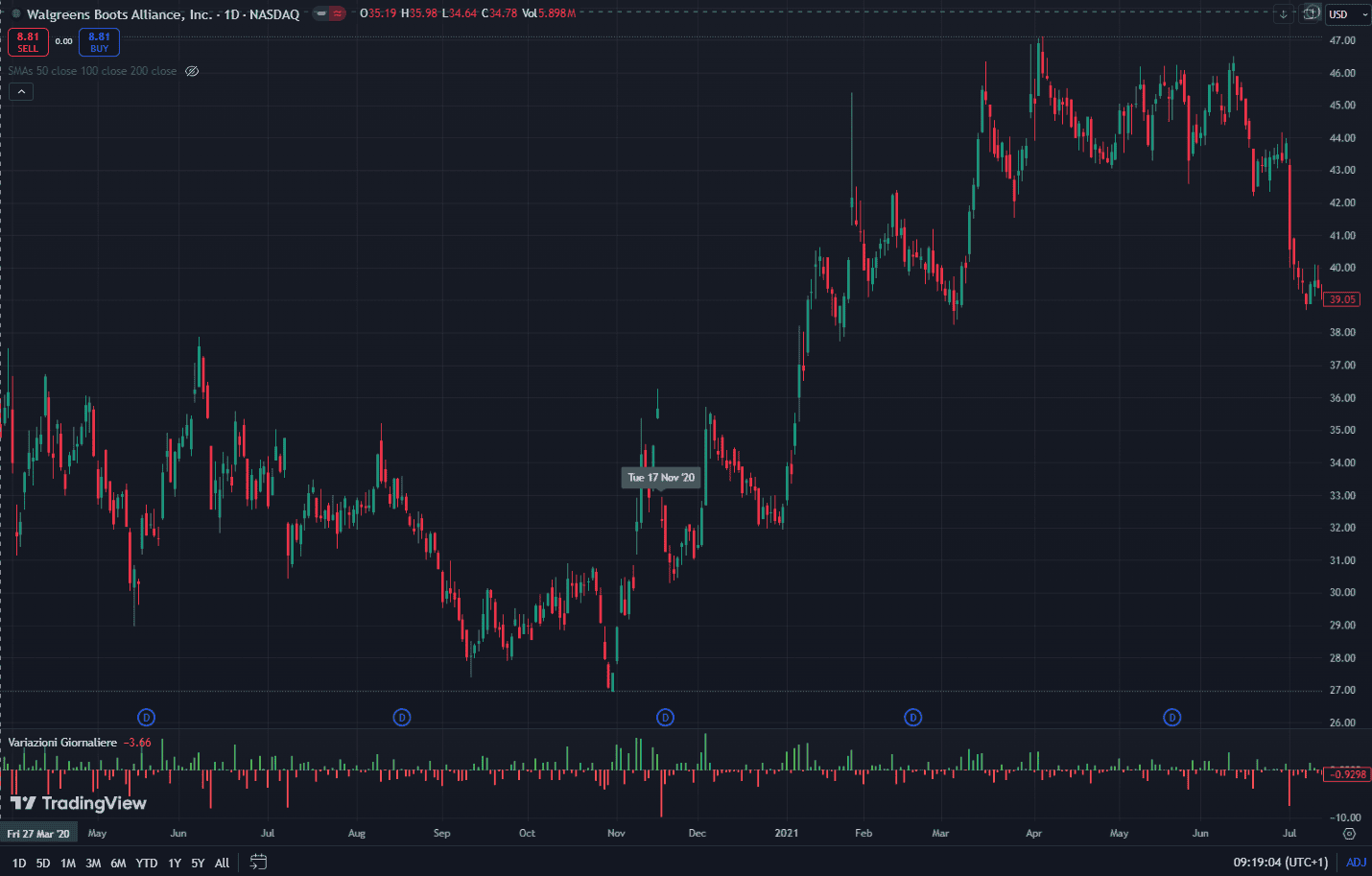Image resolution: width=1372 pixels, height=876 pixels.
Task: Click dividend marker D near mid-February
Action: point(913,717)
